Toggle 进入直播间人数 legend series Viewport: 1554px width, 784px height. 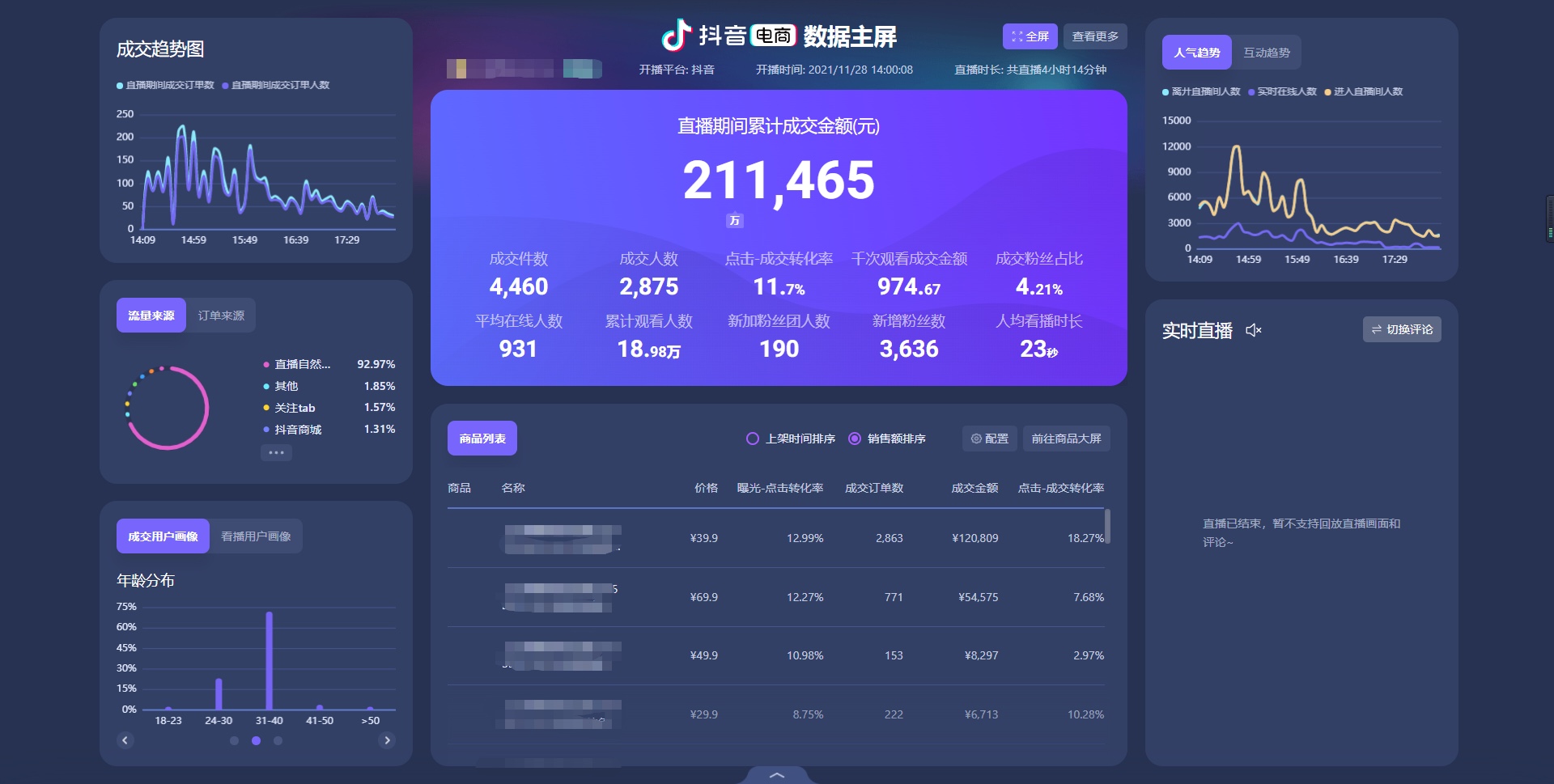(1364, 91)
